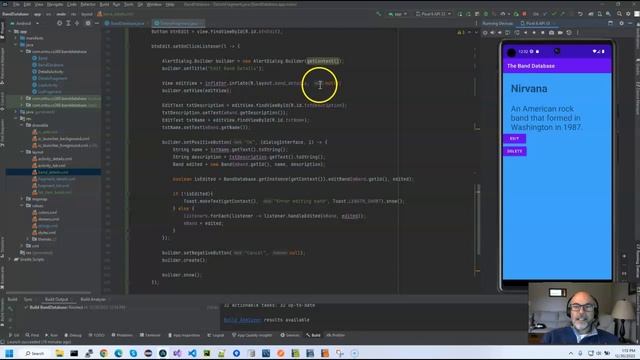
Task: Open Running Devices panel gear options
Action: pyautogui.click(x=621, y=23)
